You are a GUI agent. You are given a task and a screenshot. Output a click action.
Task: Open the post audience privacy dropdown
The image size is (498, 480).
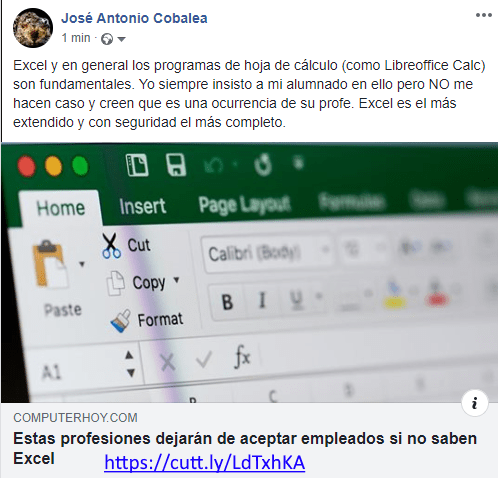(114, 39)
